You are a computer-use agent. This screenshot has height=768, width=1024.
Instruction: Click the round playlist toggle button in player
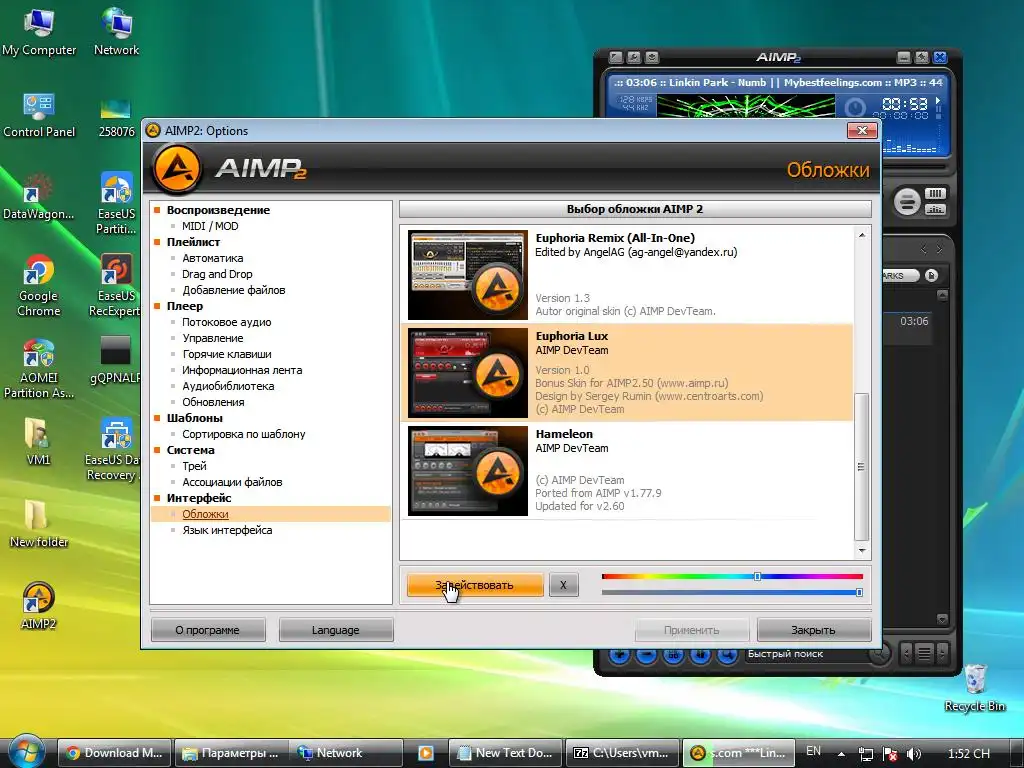click(x=907, y=201)
